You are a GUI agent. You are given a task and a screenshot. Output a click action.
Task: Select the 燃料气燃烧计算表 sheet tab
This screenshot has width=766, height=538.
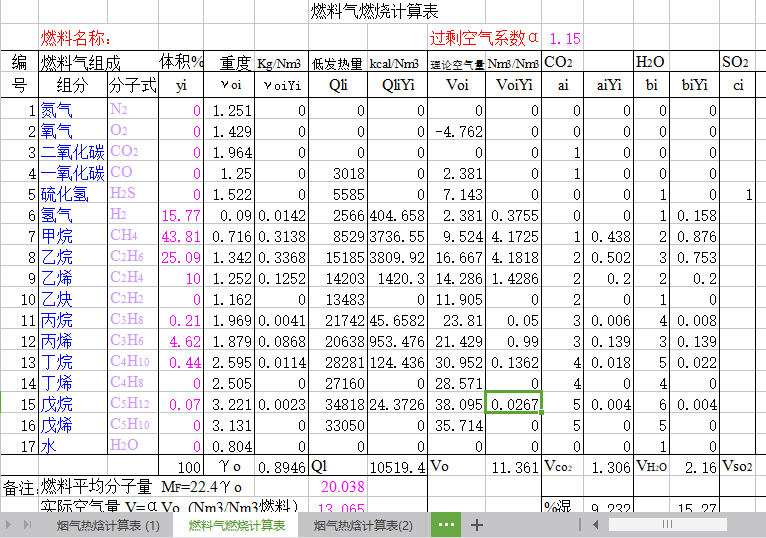tap(236, 525)
